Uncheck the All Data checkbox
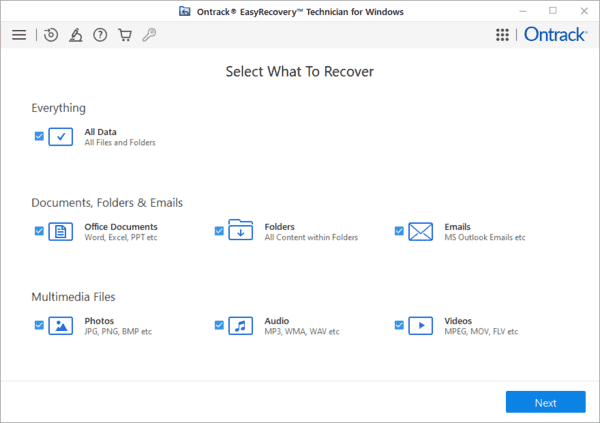The width and height of the screenshot is (600, 423). [x=39, y=136]
